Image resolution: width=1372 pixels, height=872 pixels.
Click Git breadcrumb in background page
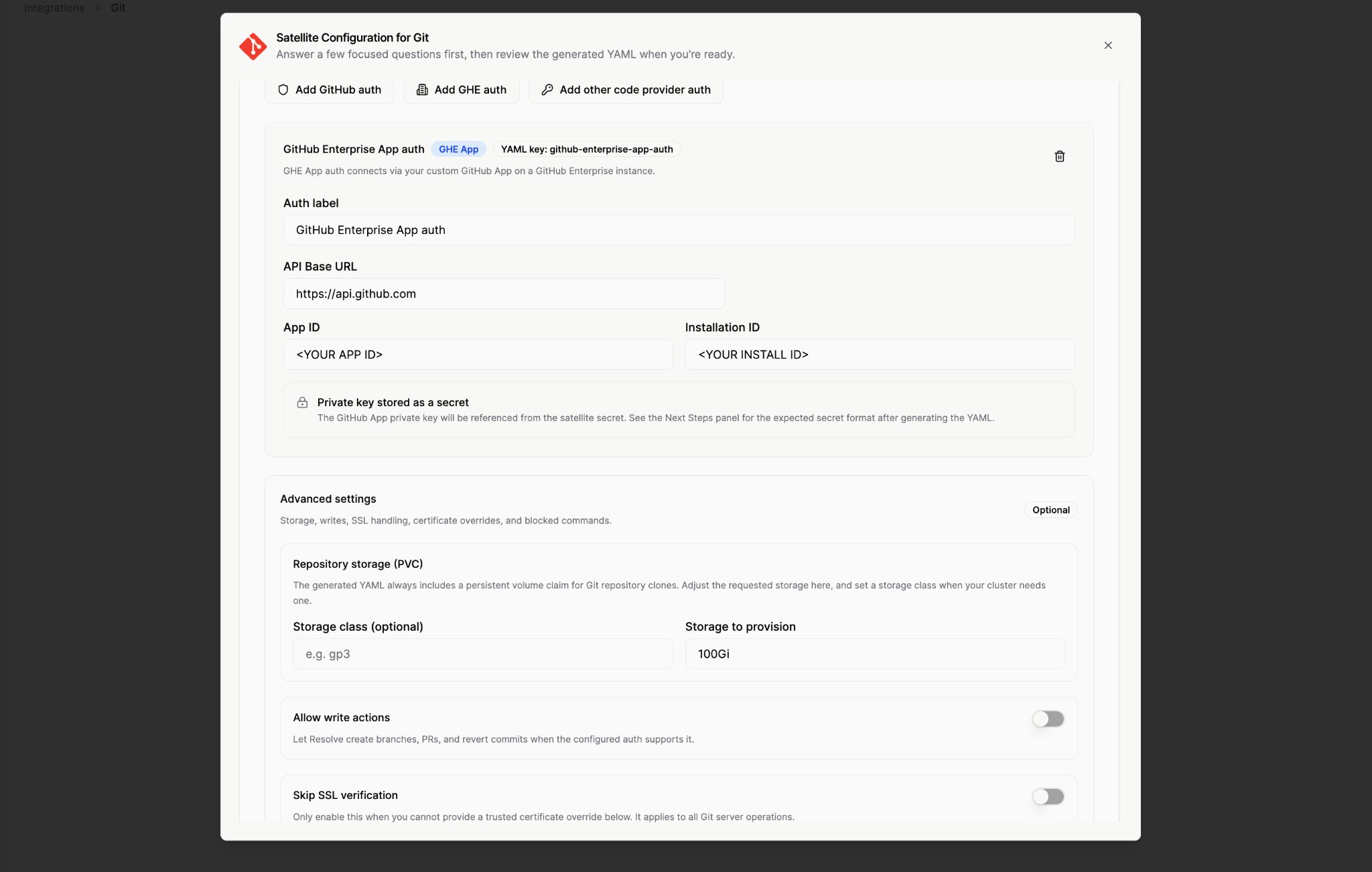coord(118,7)
